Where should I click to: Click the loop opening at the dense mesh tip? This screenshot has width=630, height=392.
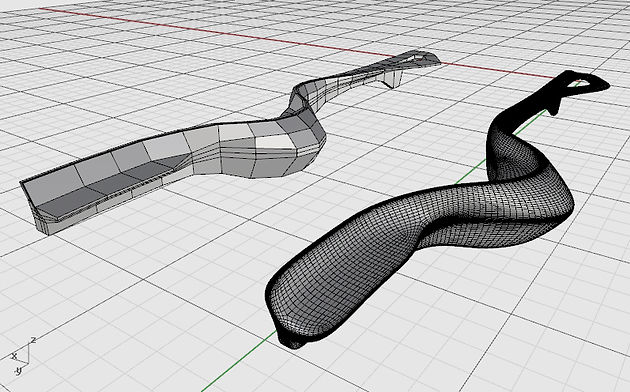click(x=577, y=84)
